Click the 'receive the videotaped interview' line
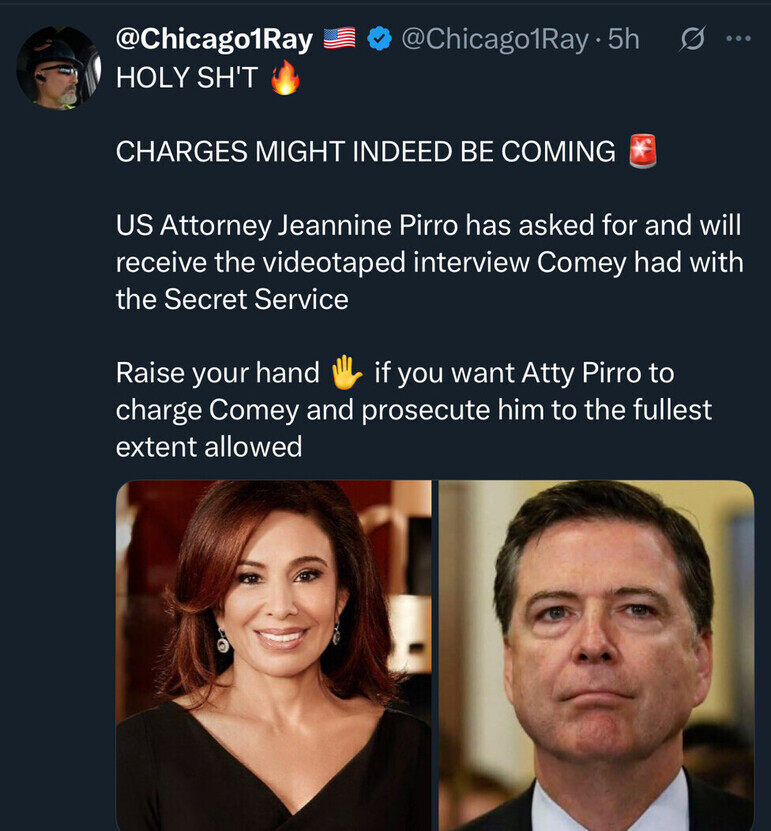Screen dimensions: 771x831 (429, 262)
